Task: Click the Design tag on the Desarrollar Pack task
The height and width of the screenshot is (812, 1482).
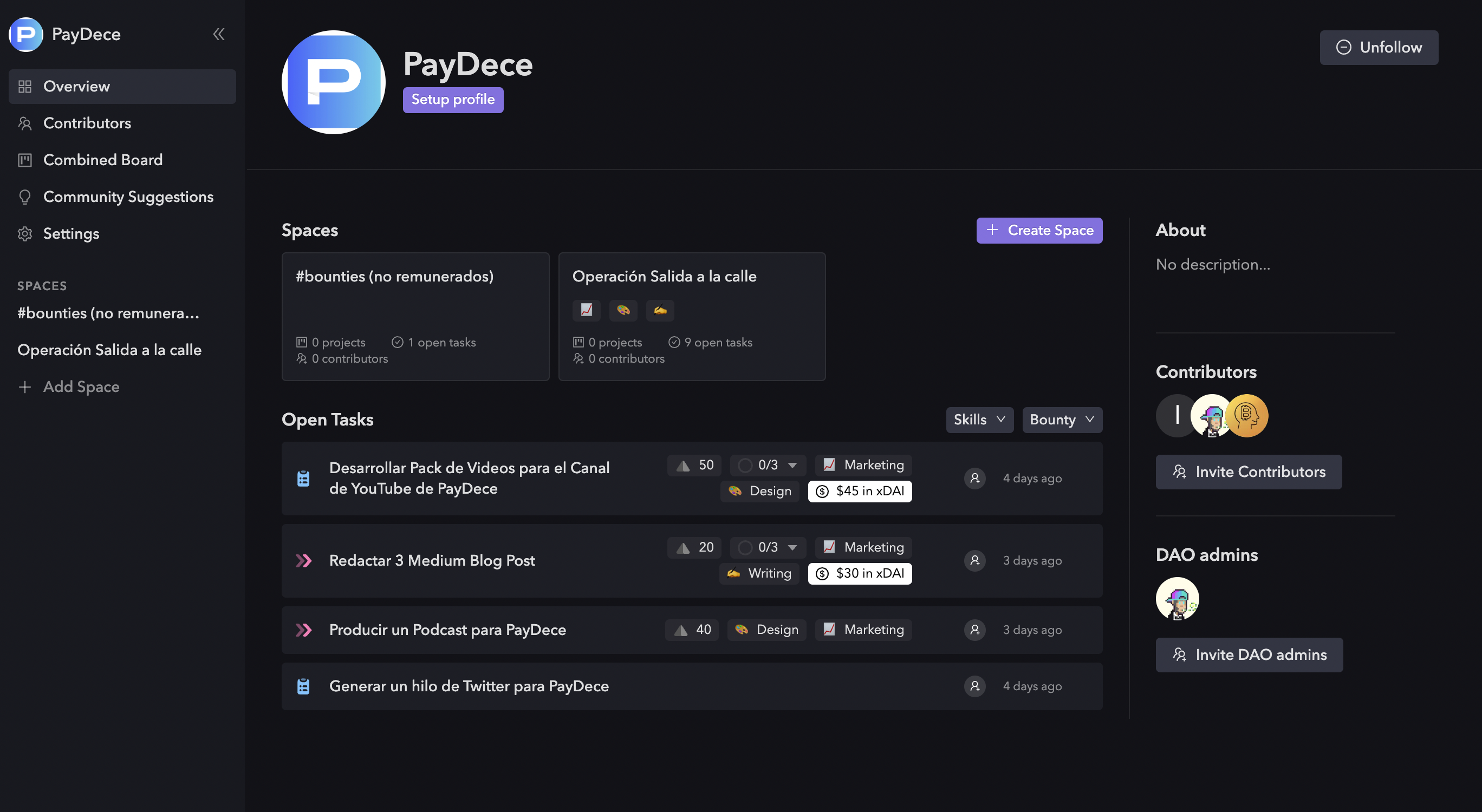Action: (x=759, y=491)
